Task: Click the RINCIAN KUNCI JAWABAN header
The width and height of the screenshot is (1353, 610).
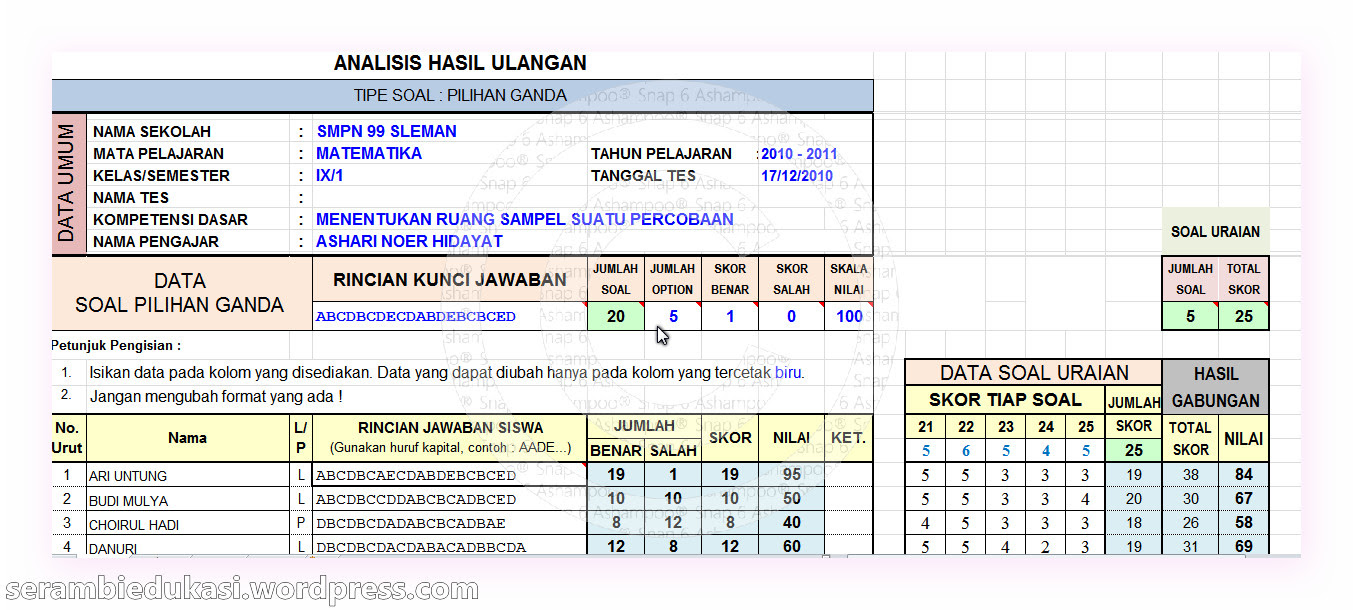Action: coord(449,280)
